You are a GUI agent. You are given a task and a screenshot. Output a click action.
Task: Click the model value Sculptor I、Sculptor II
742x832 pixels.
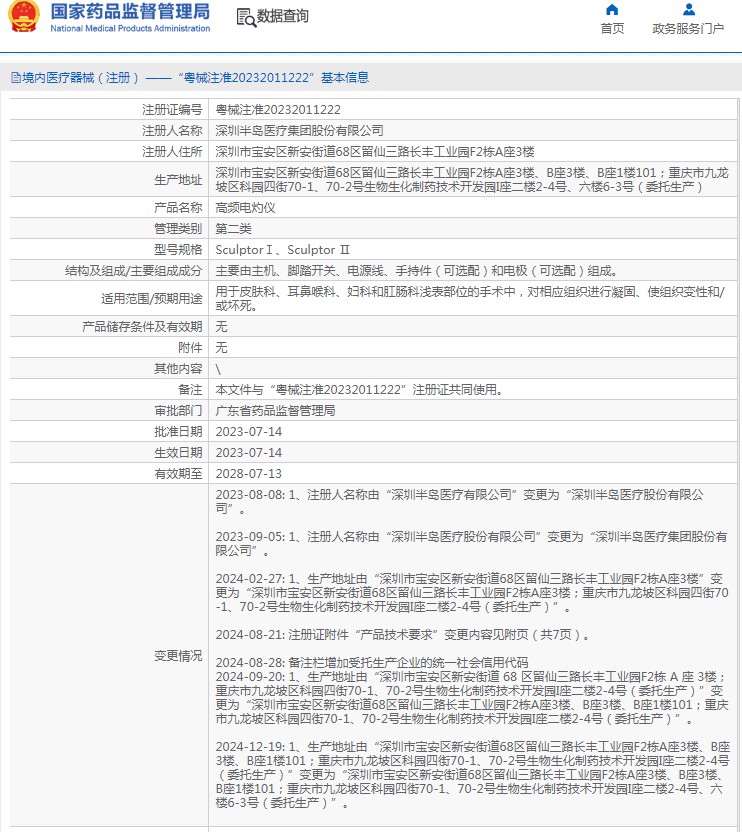(x=283, y=249)
